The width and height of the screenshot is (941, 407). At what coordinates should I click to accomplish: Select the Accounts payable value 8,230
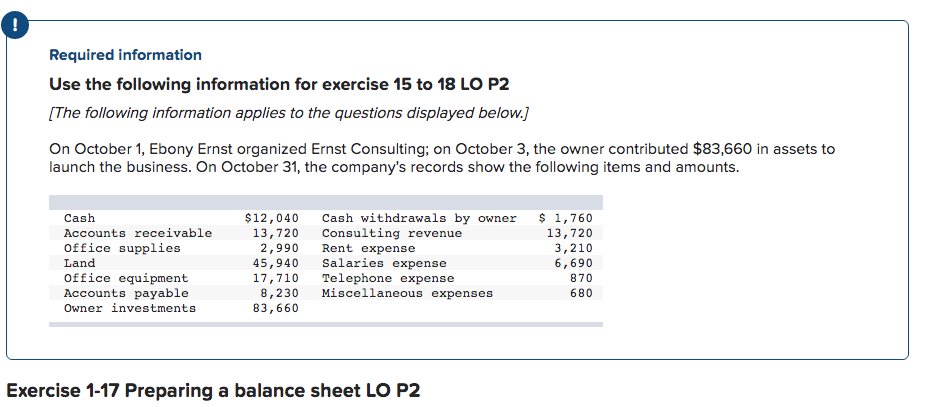click(x=279, y=294)
